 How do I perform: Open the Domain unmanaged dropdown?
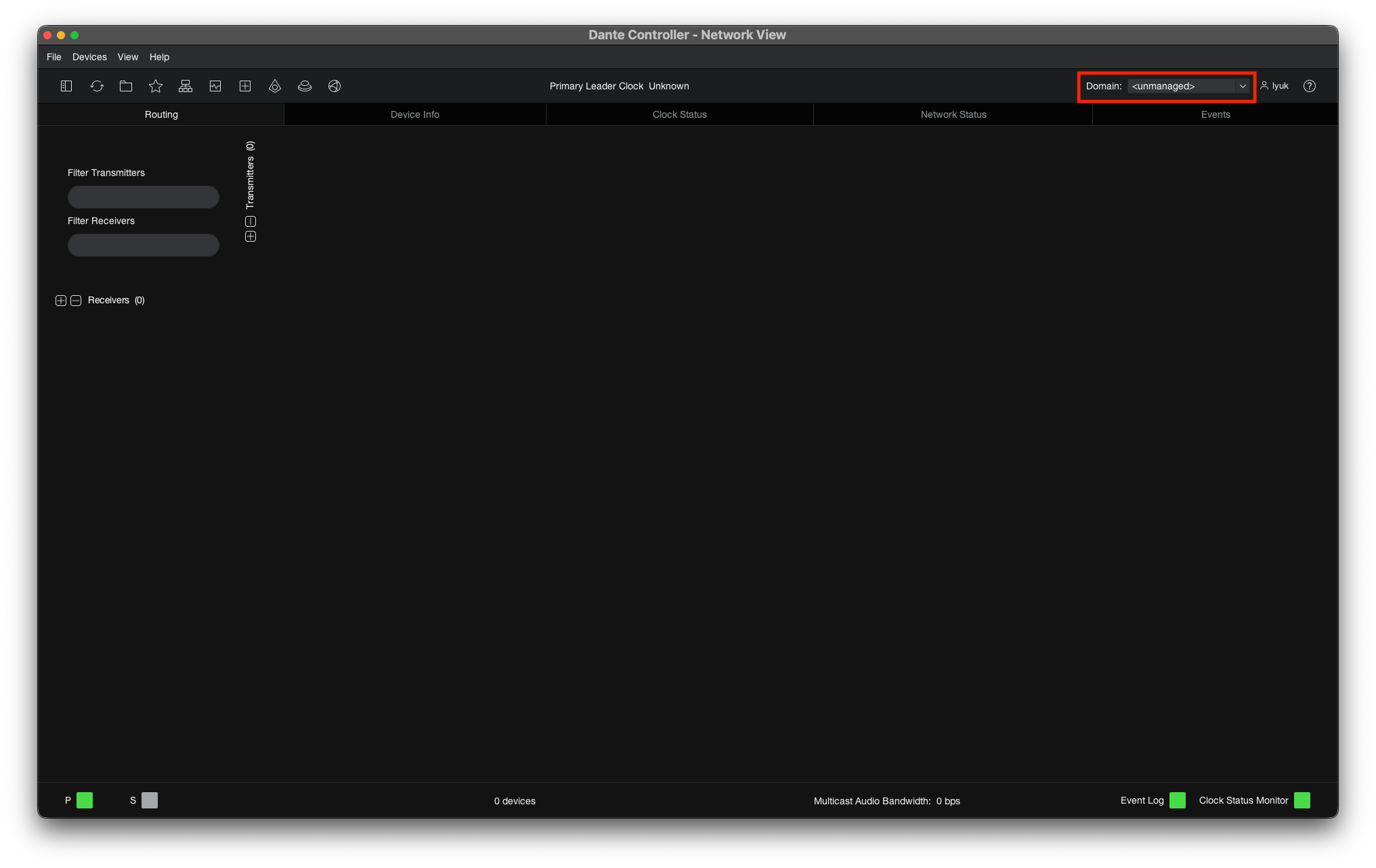pyautogui.click(x=1188, y=86)
